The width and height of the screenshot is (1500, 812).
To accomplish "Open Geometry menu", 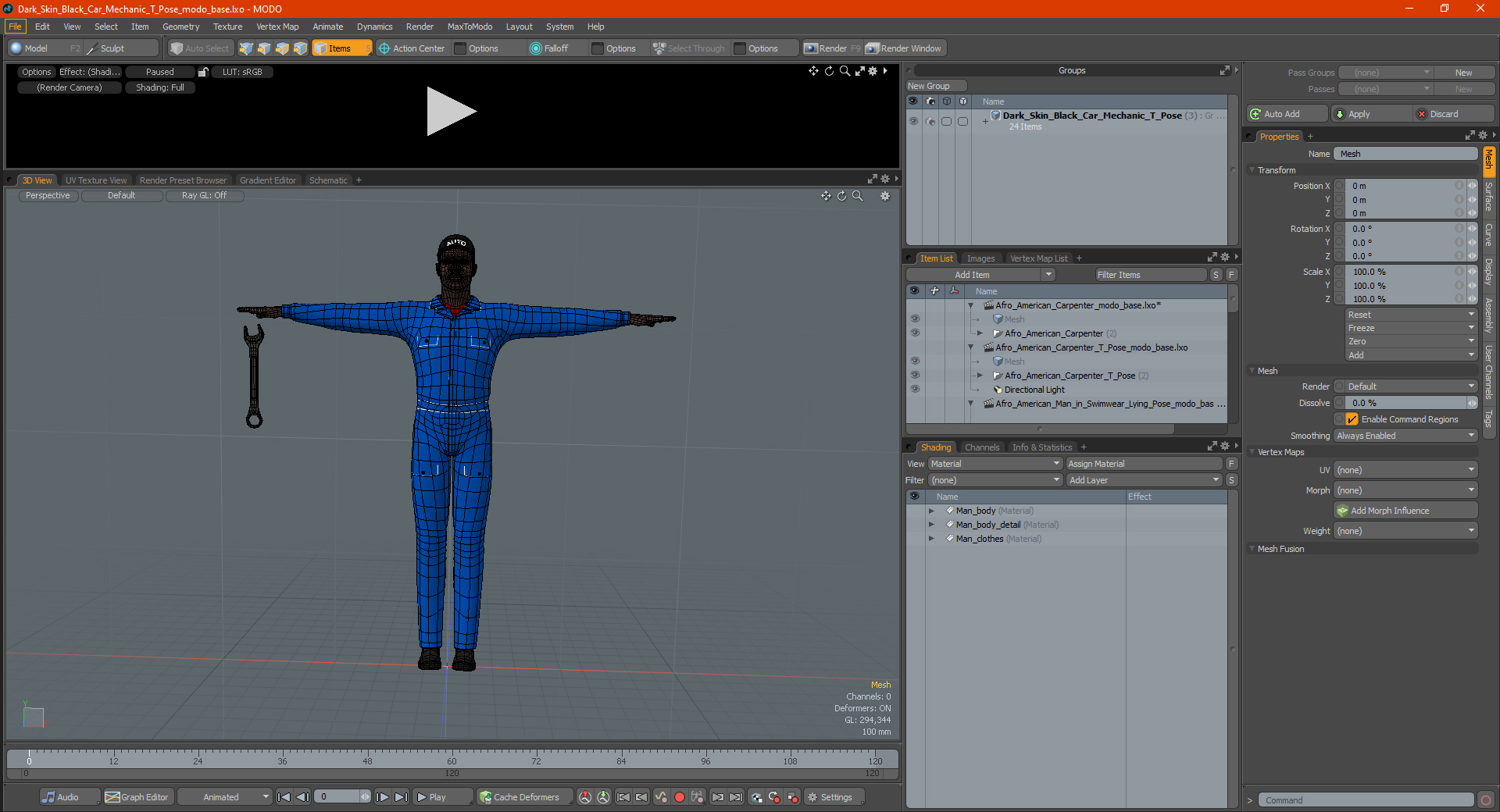I will [x=180, y=27].
